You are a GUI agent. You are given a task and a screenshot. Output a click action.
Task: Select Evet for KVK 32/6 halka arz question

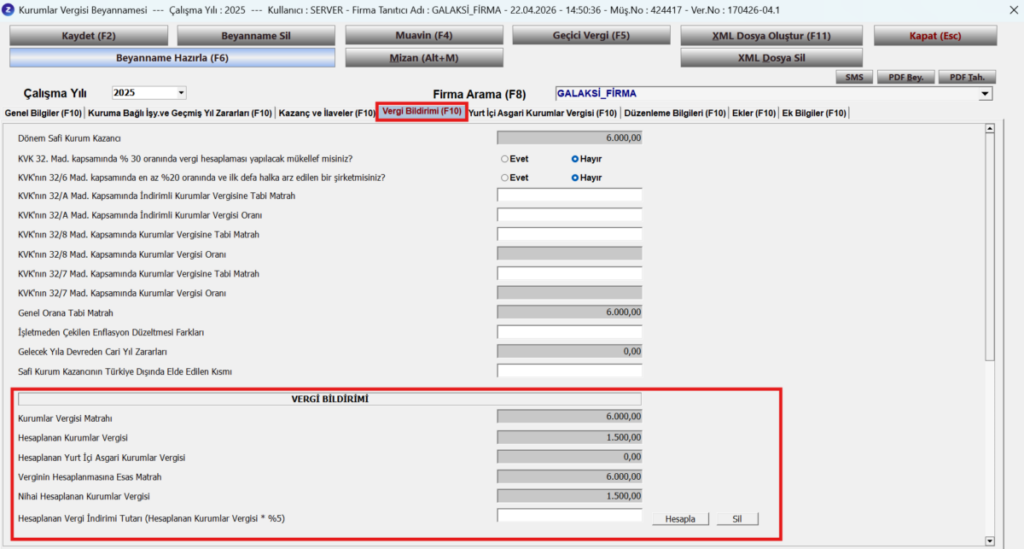(x=505, y=178)
